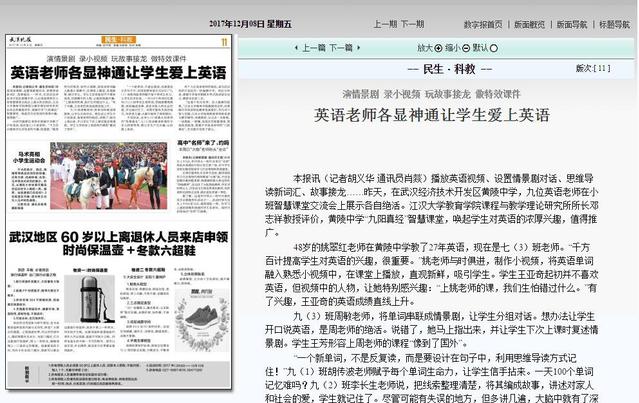Click the 默认 circle icon
Image resolution: width=639 pixels, height=403 pixels.
click(x=494, y=48)
